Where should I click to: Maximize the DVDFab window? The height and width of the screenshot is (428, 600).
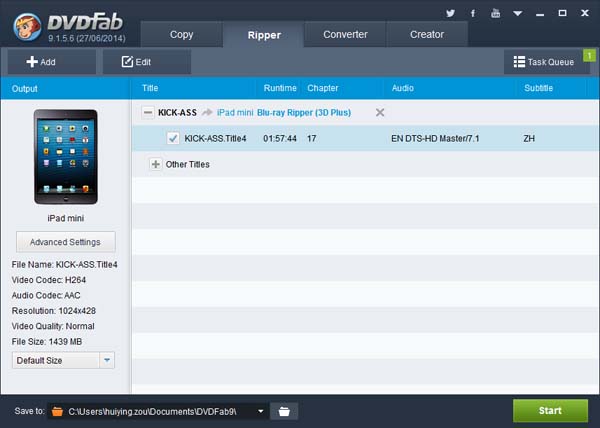click(562, 13)
